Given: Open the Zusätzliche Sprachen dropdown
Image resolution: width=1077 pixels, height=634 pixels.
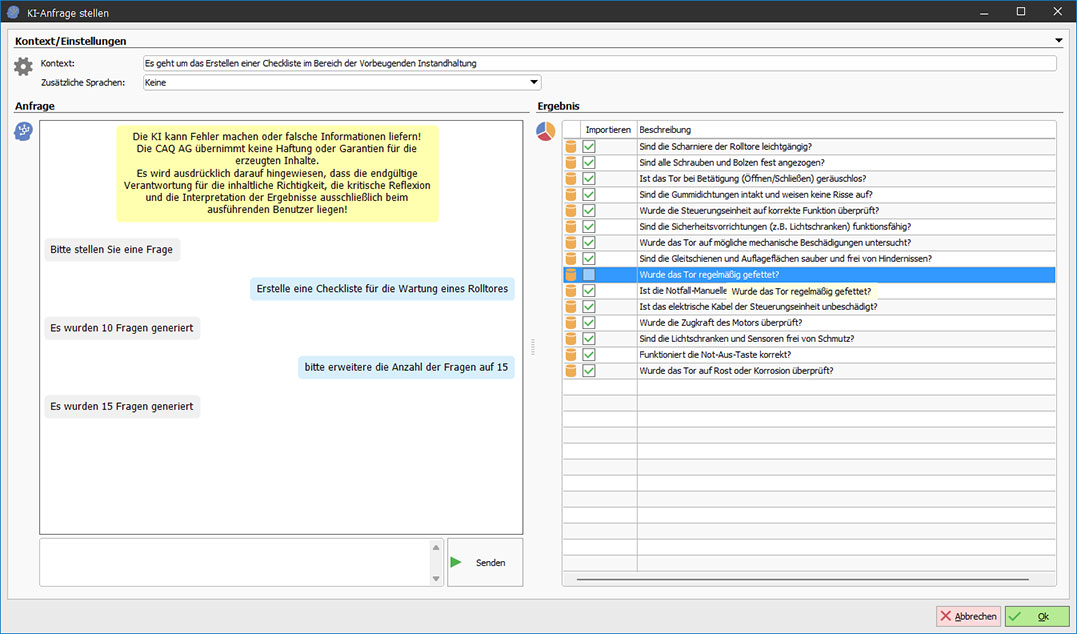Looking at the screenshot, I should [x=534, y=83].
